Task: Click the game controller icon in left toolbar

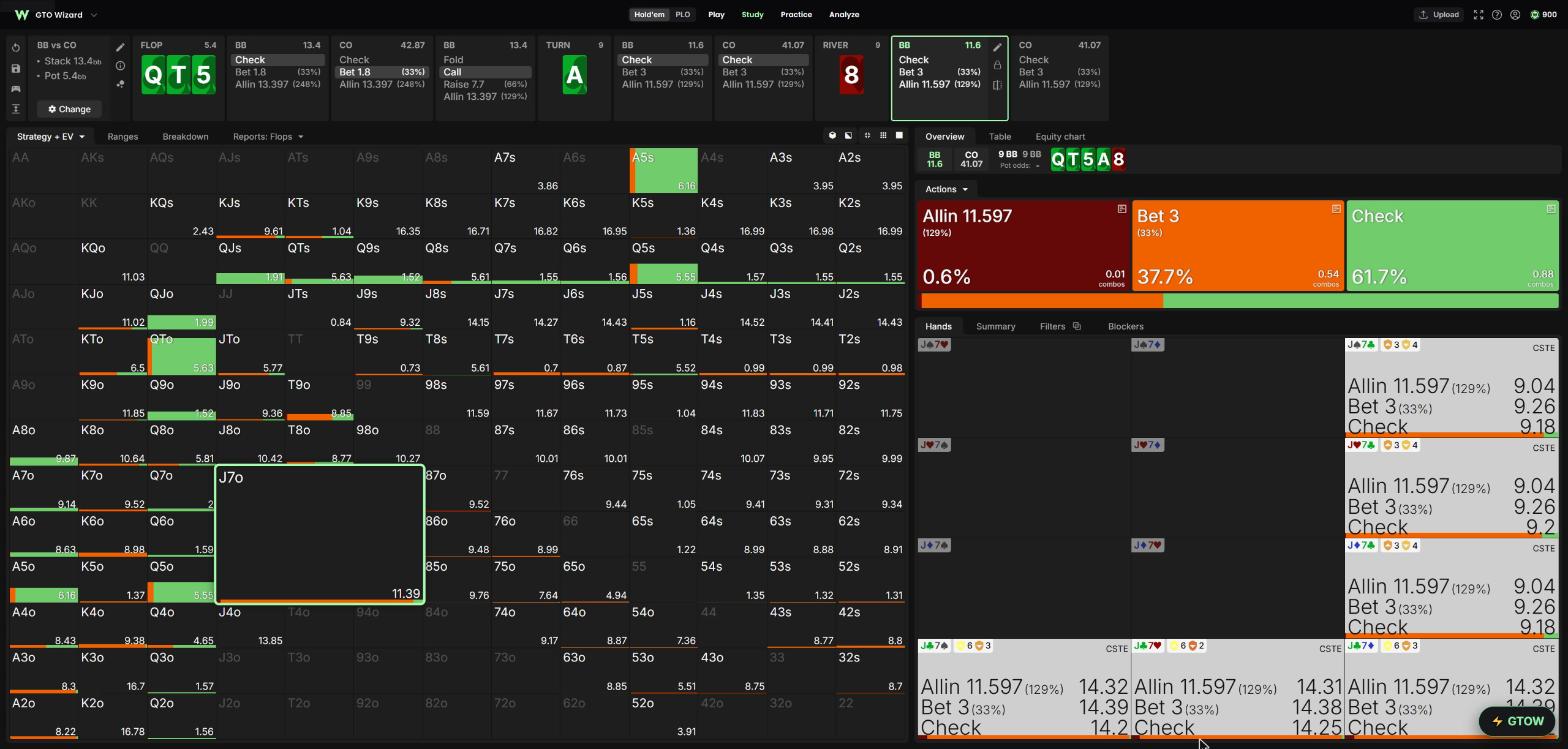Action: pos(16,89)
